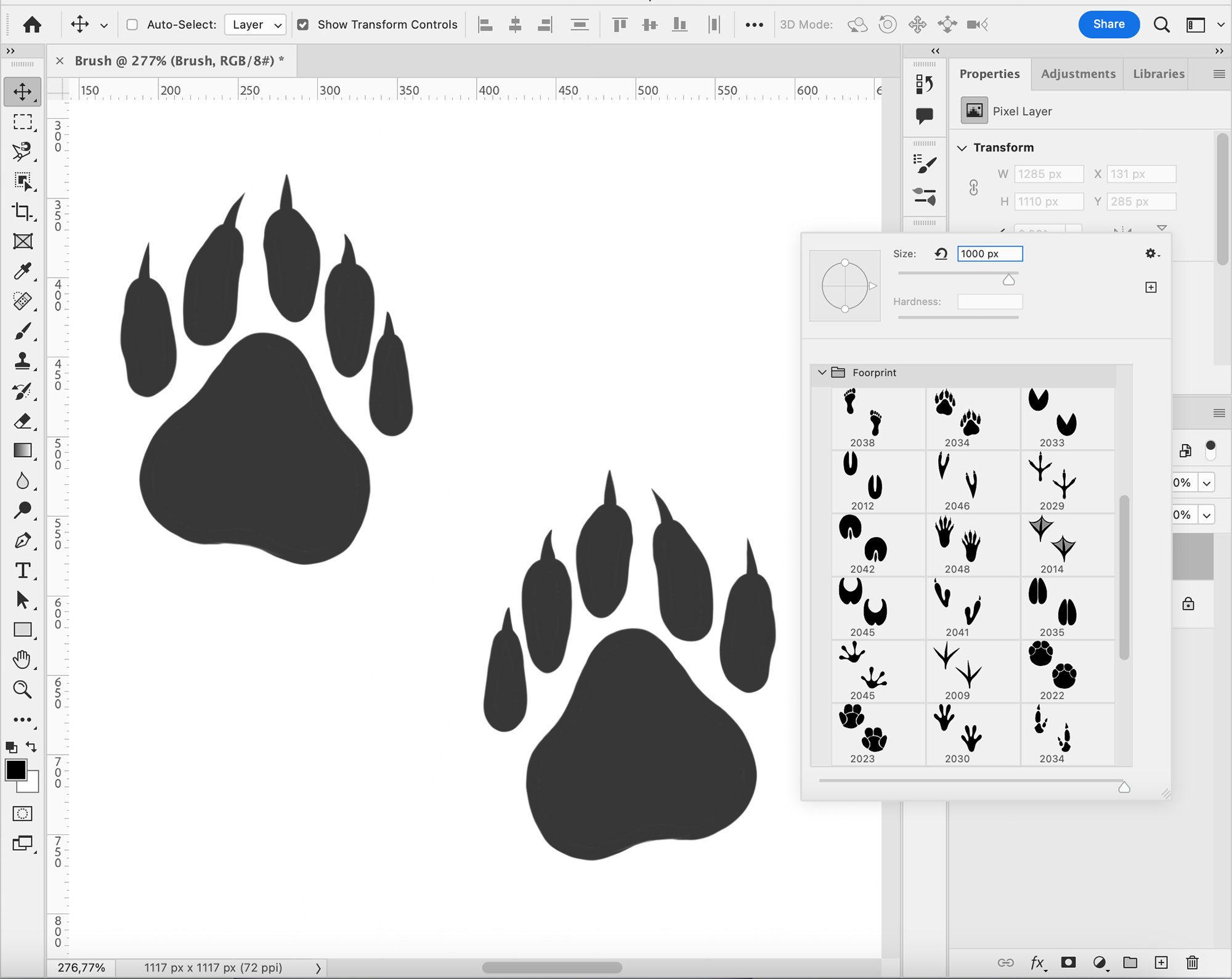Open the Libraries tab

click(1157, 73)
